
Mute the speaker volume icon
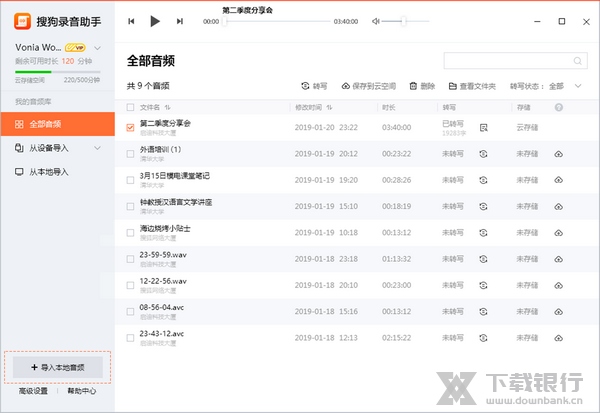click(375, 21)
